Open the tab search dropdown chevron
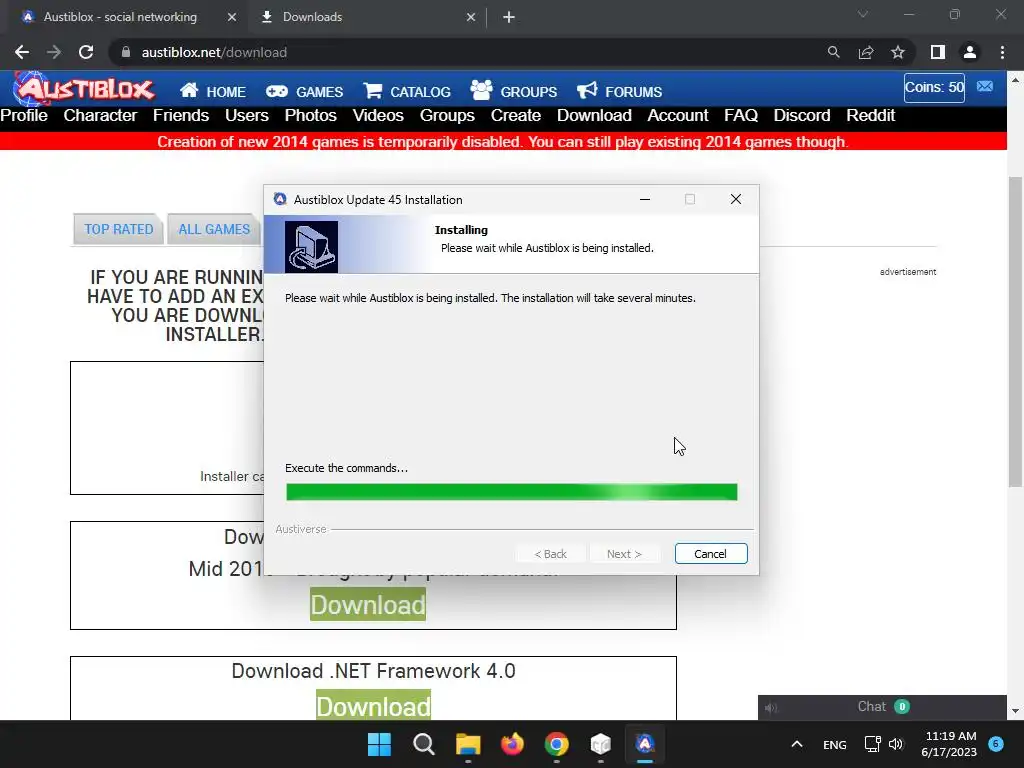 (863, 14)
